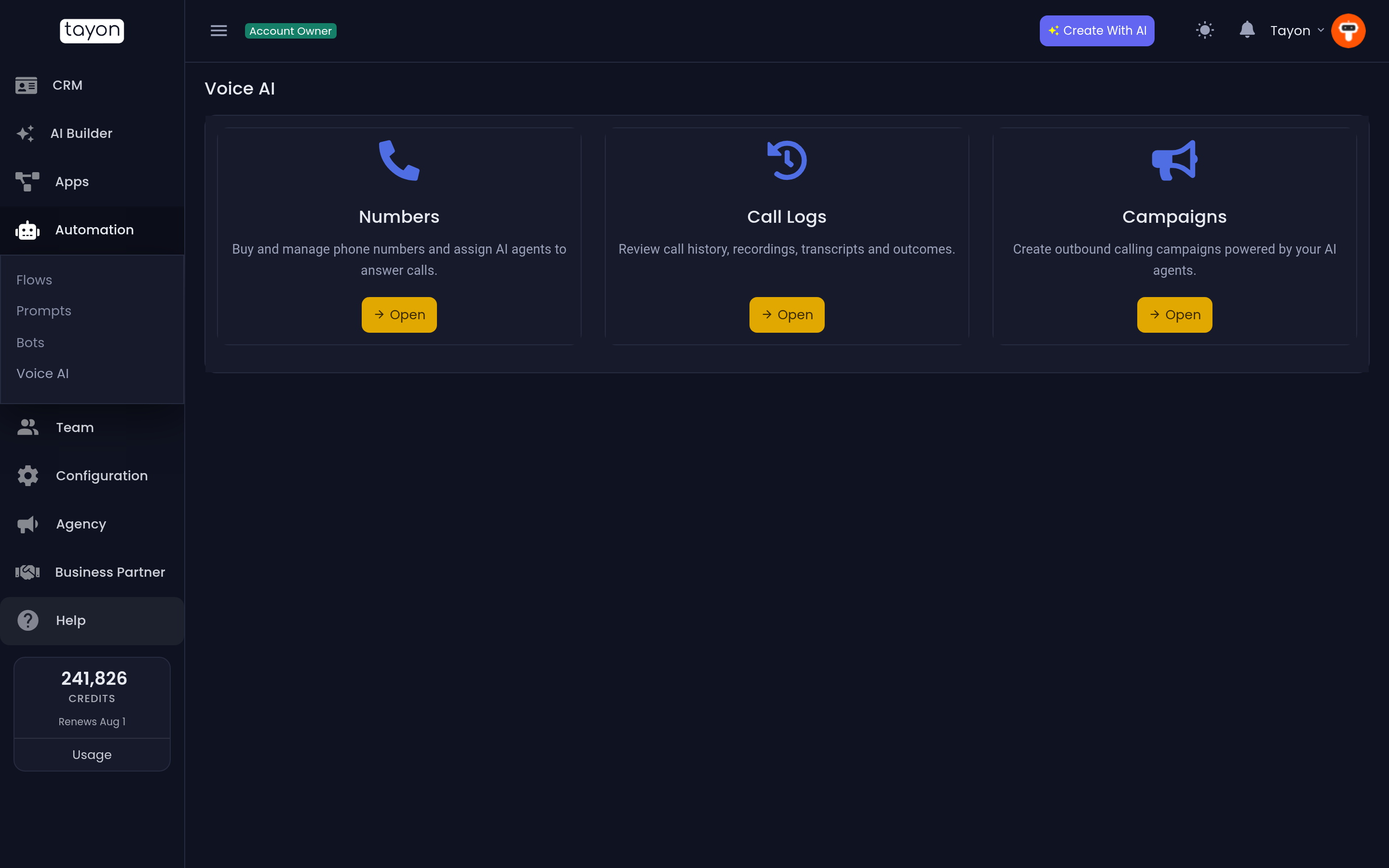Click 'Create outbound calling campaigns' description
Screen dimensions: 1389x868
coord(1174,259)
